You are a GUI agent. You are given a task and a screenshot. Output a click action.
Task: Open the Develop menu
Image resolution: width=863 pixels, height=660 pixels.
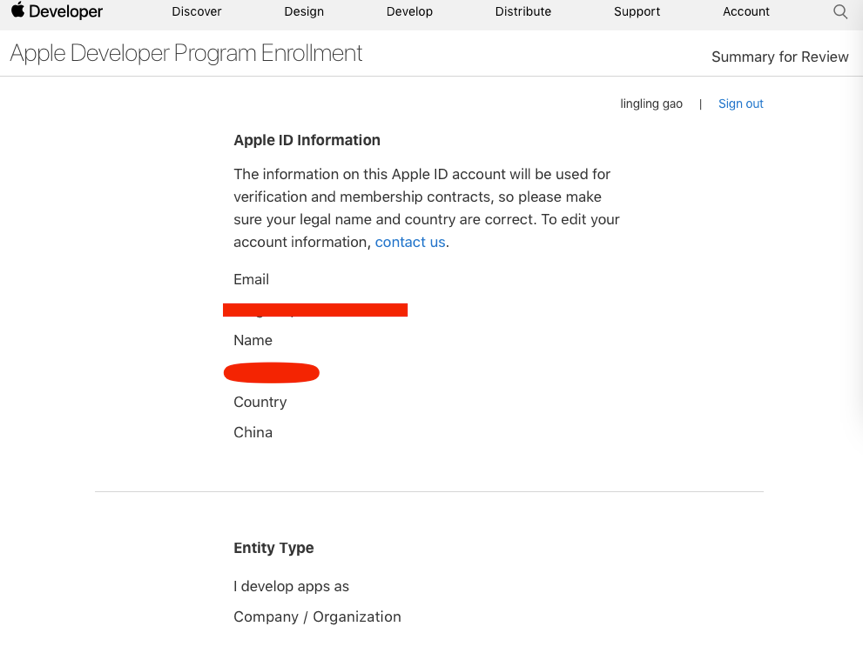pyautogui.click(x=409, y=12)
